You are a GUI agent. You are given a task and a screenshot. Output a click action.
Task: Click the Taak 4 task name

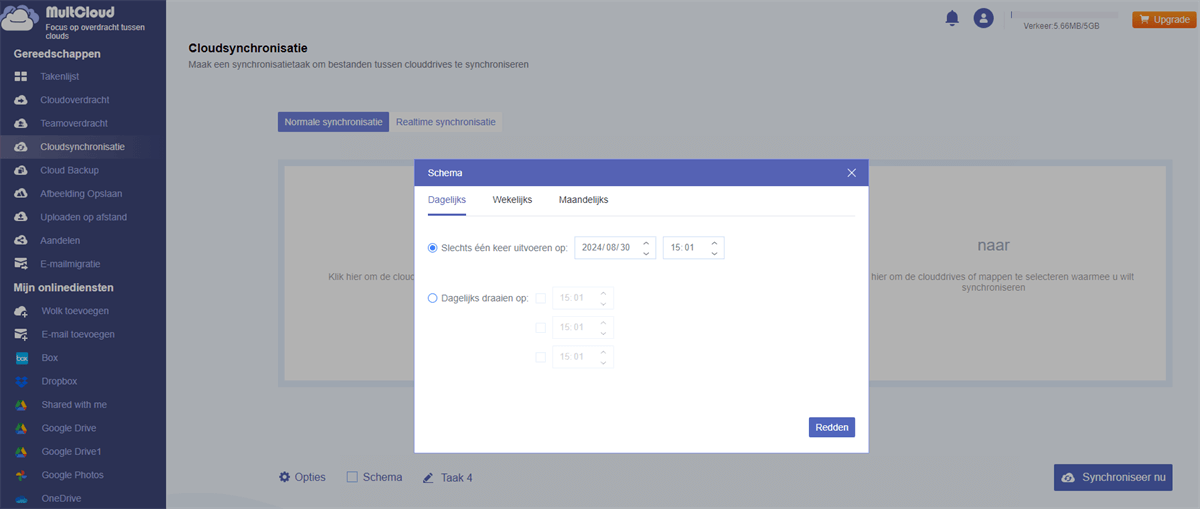click(x=457, y=478)
